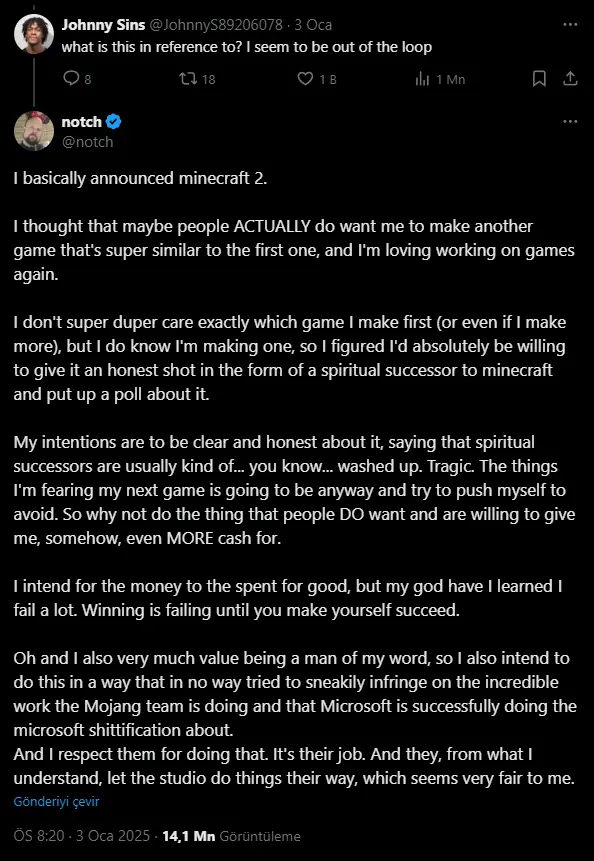Open notch's display name
Screen dimensions: 594x861
tap(82, 121)
